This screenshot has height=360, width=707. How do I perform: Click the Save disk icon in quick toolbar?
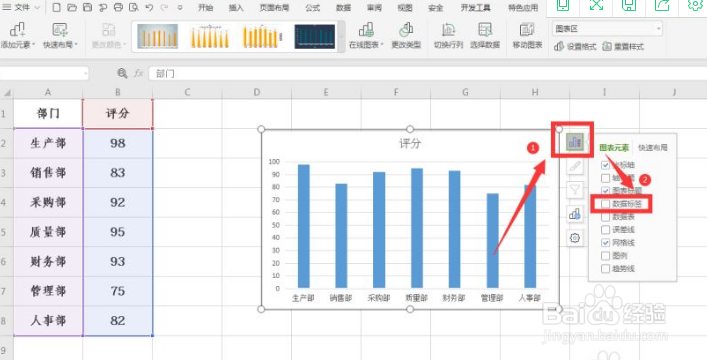coord(87,8)
